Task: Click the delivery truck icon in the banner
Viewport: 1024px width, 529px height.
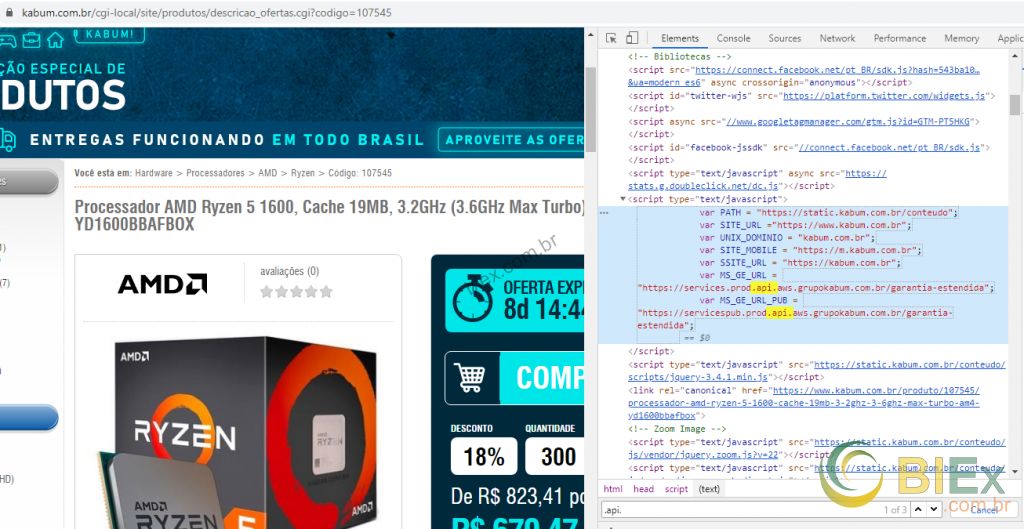Action: pos(7,139)
